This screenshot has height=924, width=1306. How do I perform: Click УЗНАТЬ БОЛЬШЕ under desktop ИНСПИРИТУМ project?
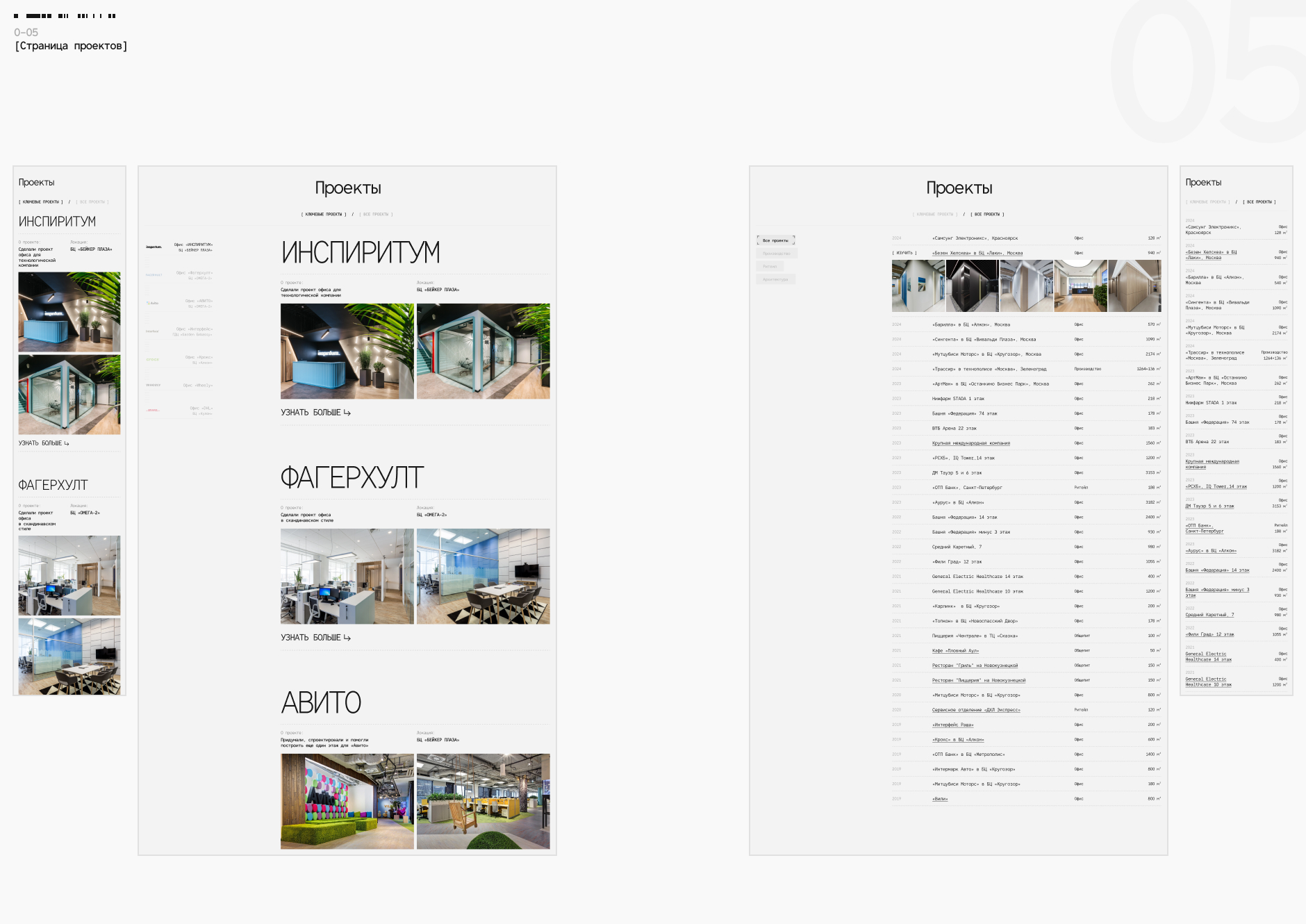(315, 413)
